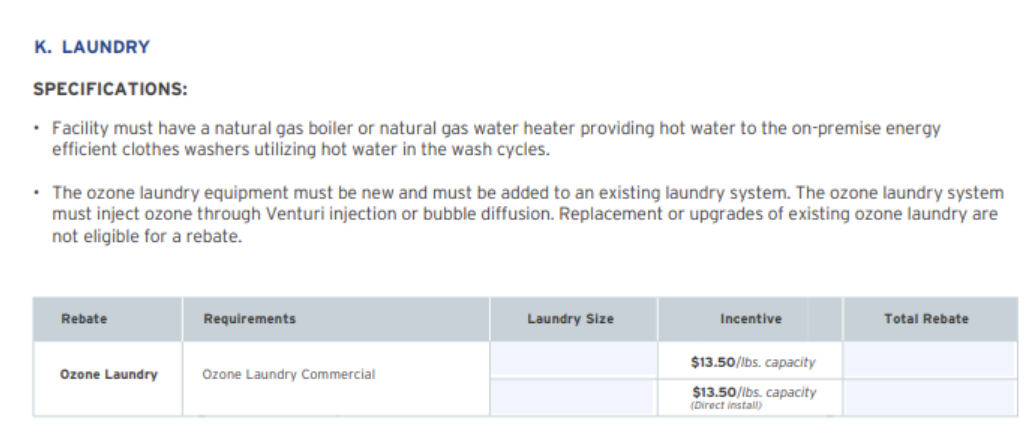Screen dimensions: 1036x446
Task: Click the (Direct install) note text
Action: (726, 406)
